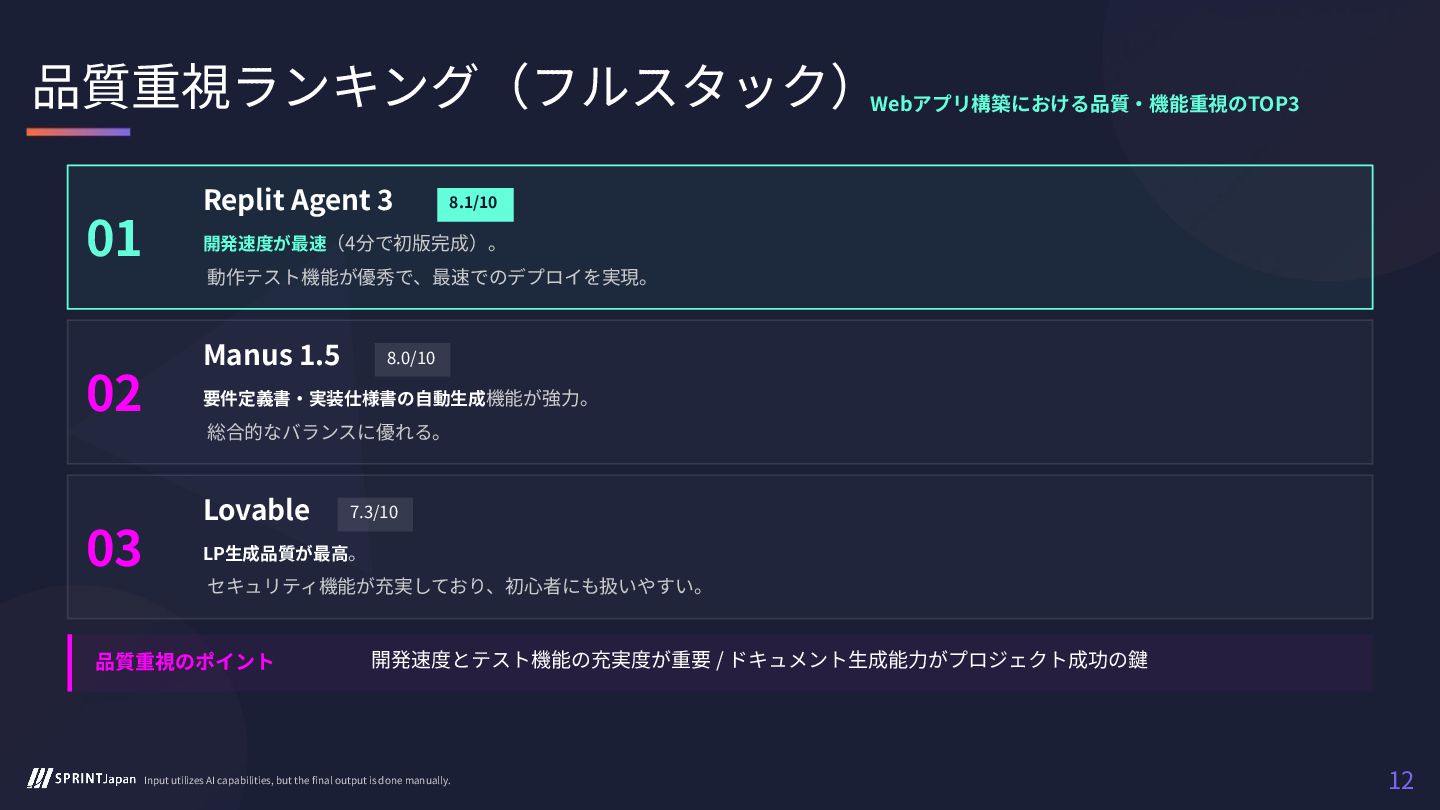Click the label 品質重視のポイント
The height and width of the screenshot is (810, 1440).
coord(185,662)
